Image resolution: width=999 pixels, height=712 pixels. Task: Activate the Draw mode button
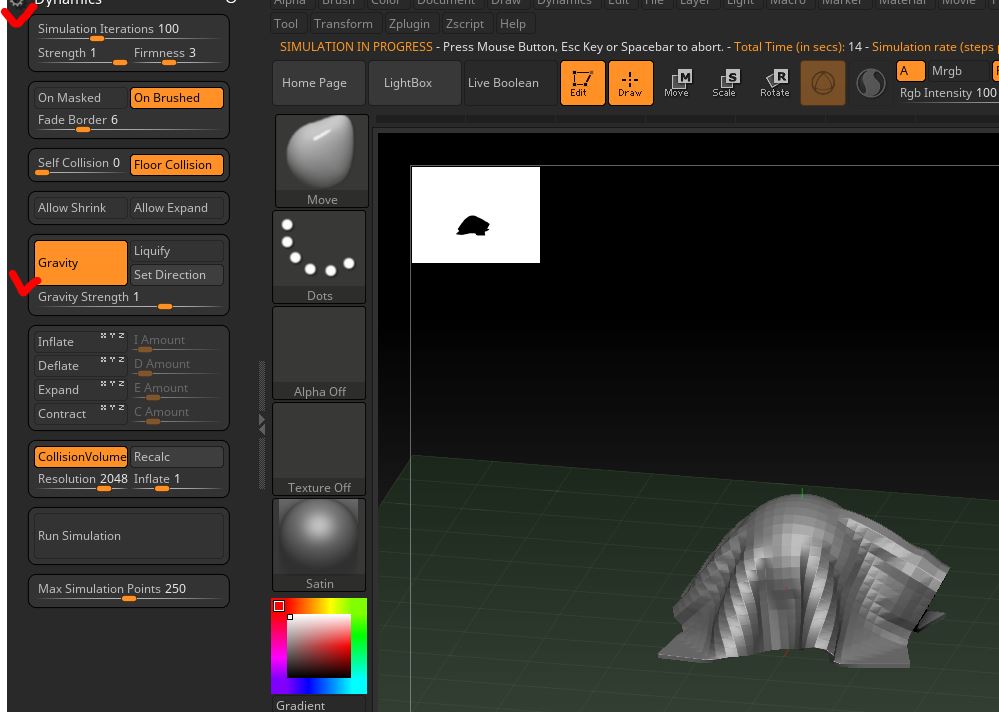point(631,83)
